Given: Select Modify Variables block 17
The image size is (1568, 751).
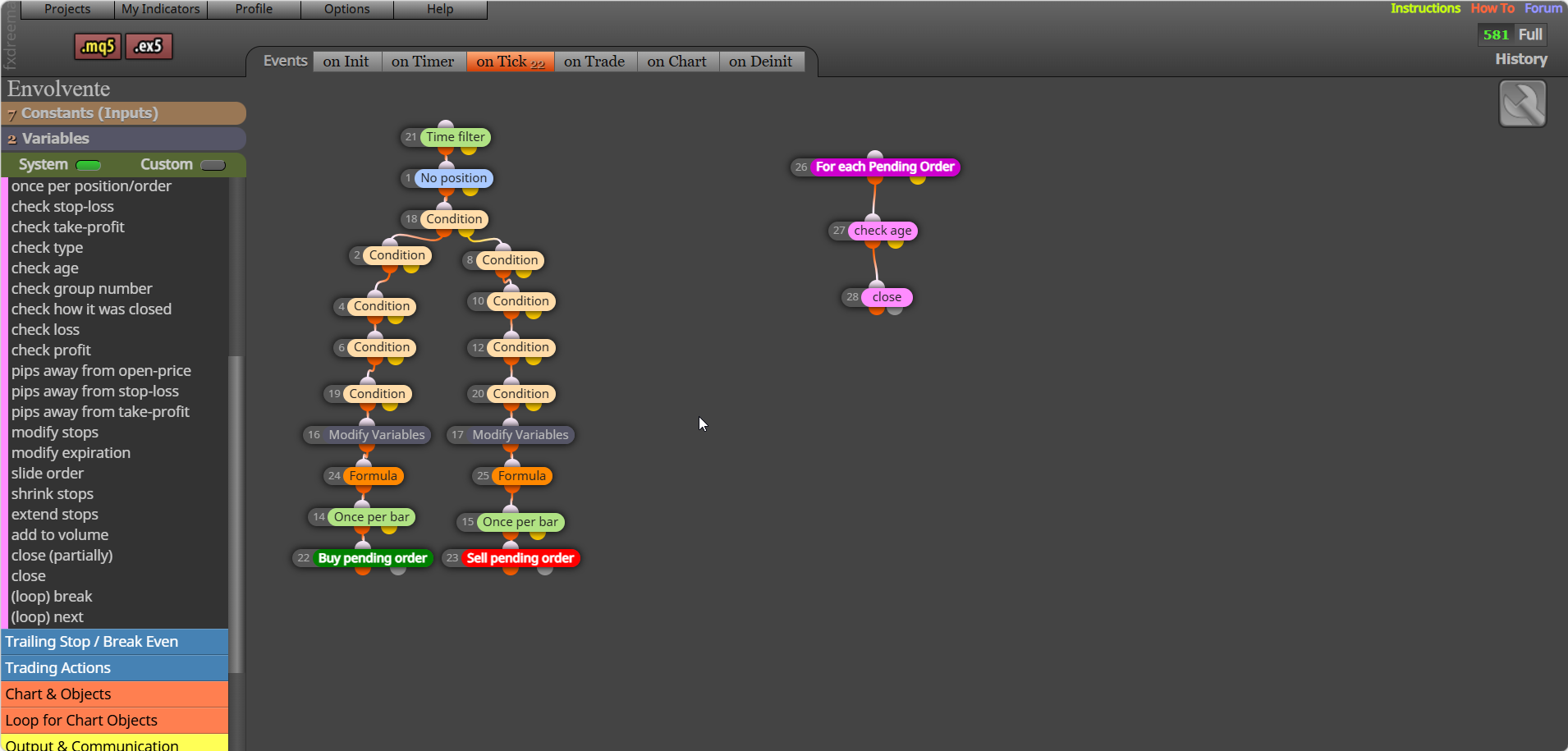Looking at the screenshot, I should [x=520, y=435].
